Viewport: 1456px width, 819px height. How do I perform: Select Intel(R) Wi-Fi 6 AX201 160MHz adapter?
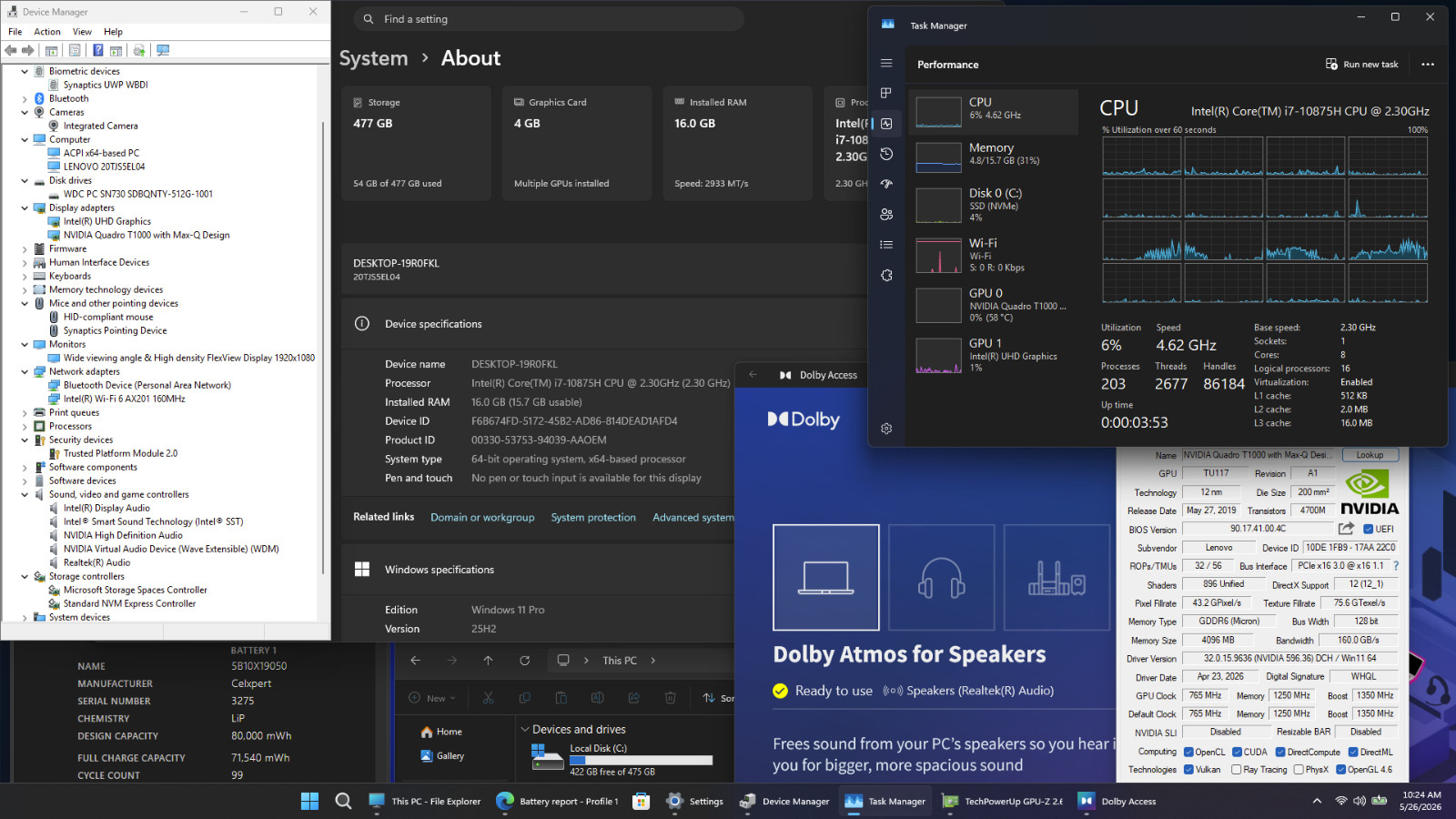(x=124, y=399)
